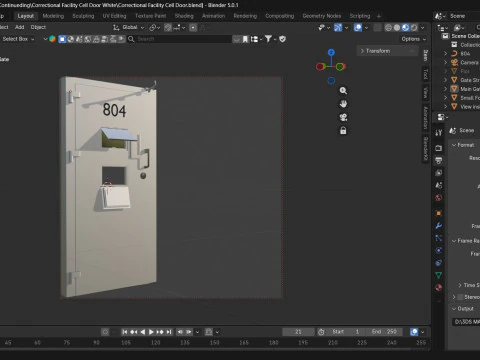Open the Select Box tool dropdown
This screenshot has height=360, width=480.
click(x=18, y=39)
